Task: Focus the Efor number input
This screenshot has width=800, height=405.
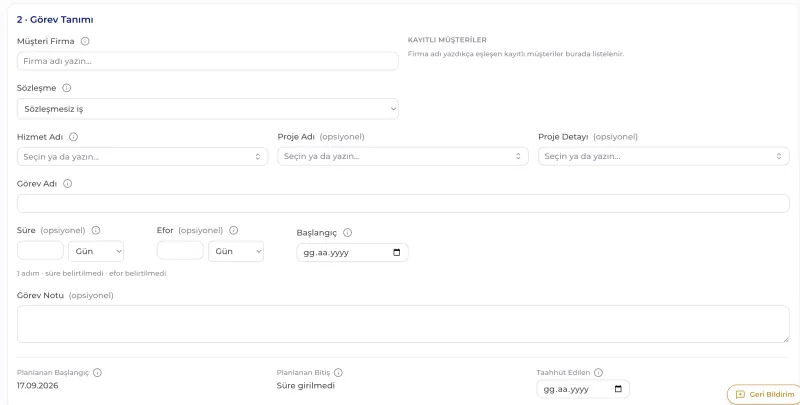Action: pyautogui.click(x=180, y=250)
